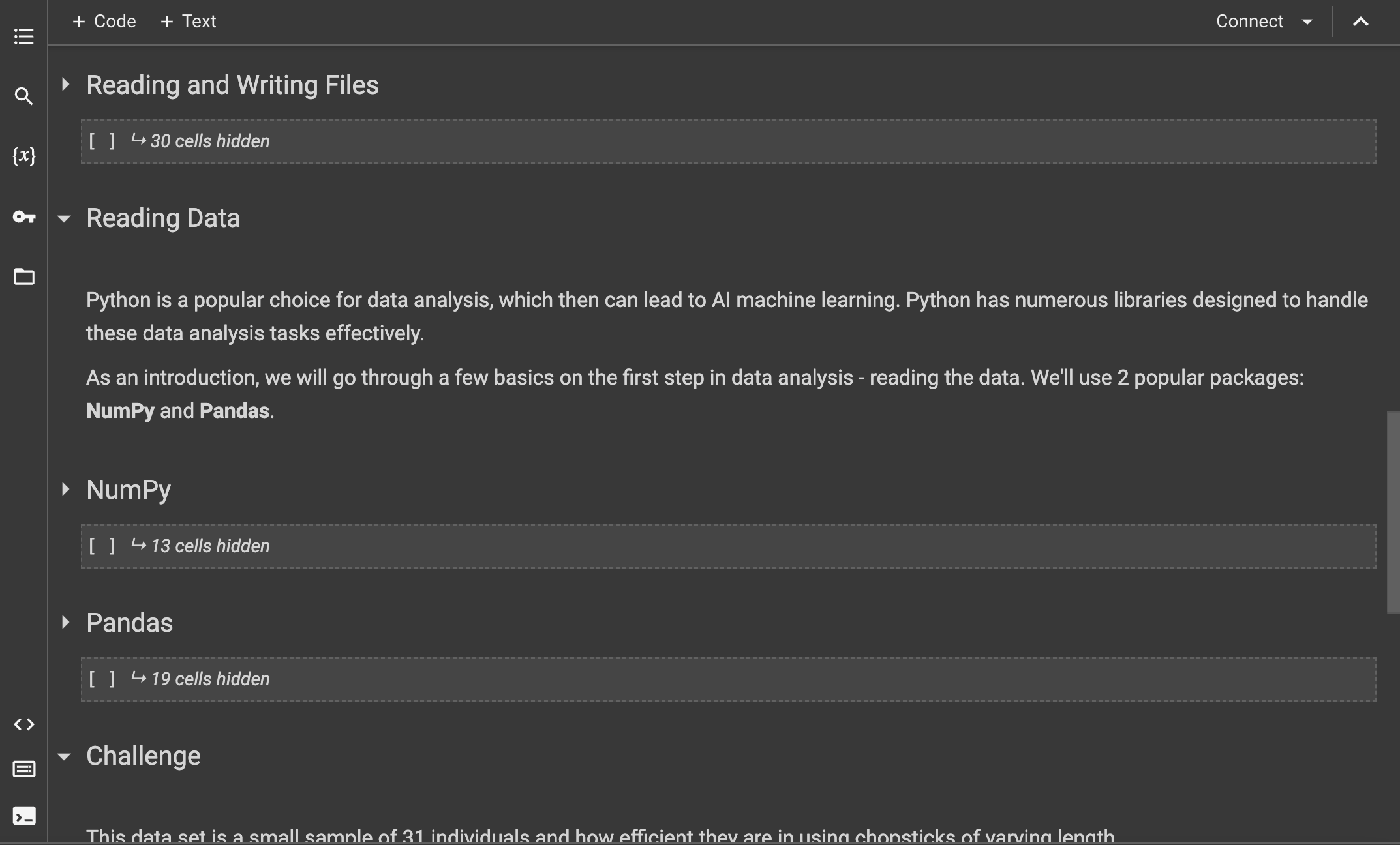Open the Connect dropdown arrow
1400x845 pixels.
(1307, 22)
